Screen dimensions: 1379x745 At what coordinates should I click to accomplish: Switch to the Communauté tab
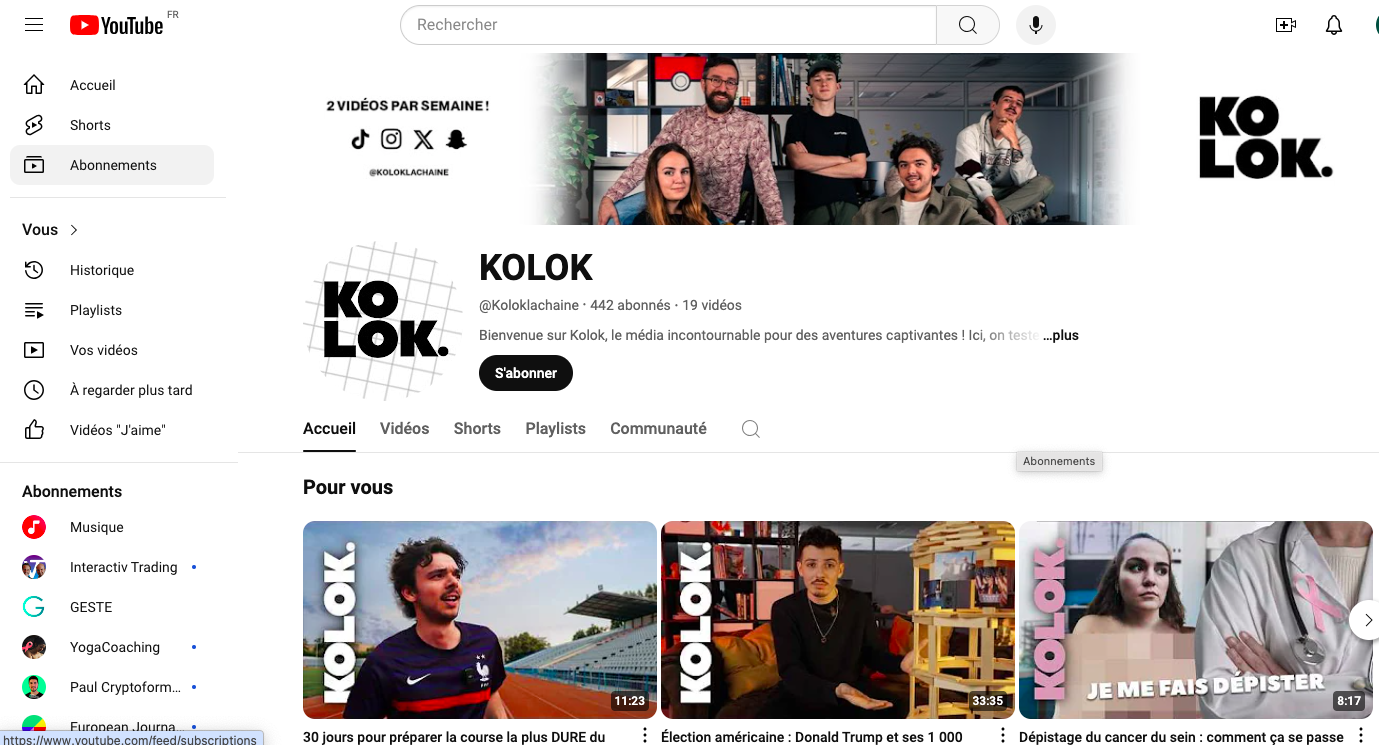pyautogui.click(x=658, y=428)
